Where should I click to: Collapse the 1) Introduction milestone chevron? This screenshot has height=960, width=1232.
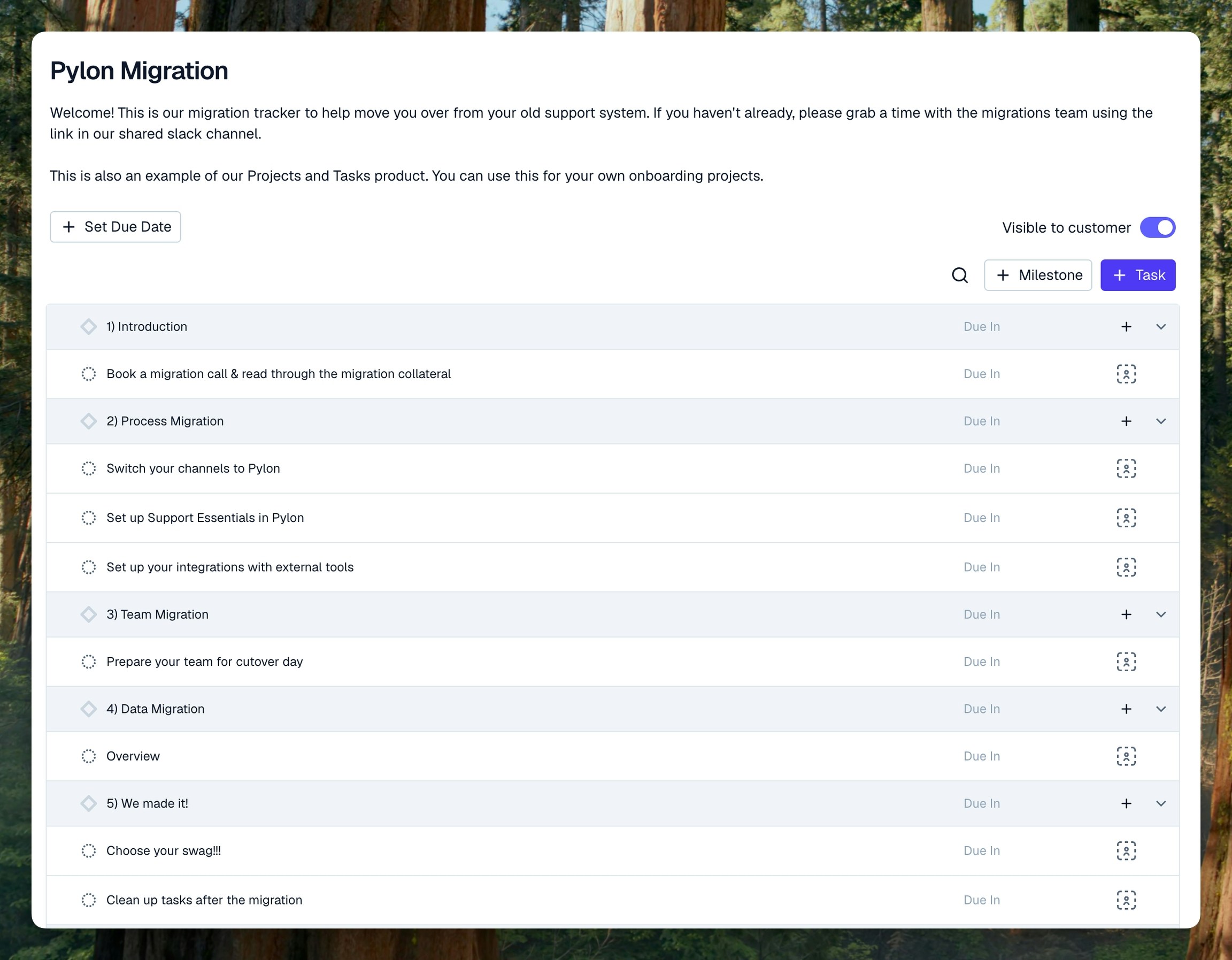tap(1161, 327)
